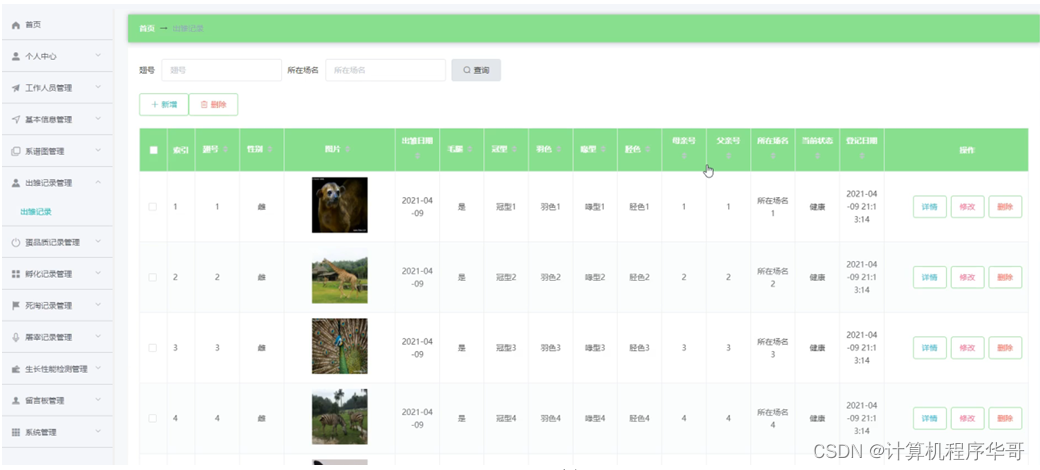Click 删除 for row 2
1040x470 pixels.
(1005, 277)
